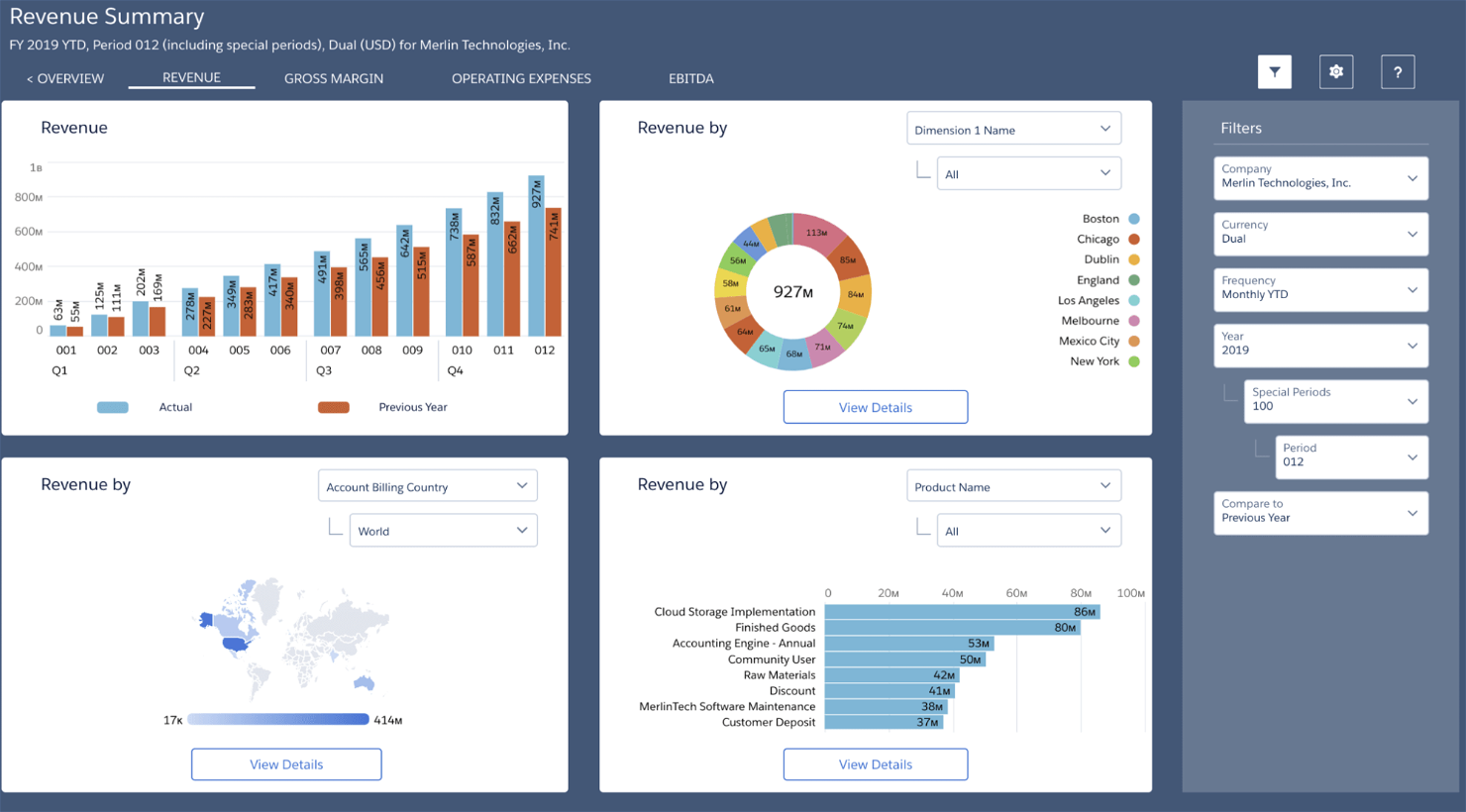Expand the Currency Dual filter
1466x812 pixels.
(x=1320, y=234)
